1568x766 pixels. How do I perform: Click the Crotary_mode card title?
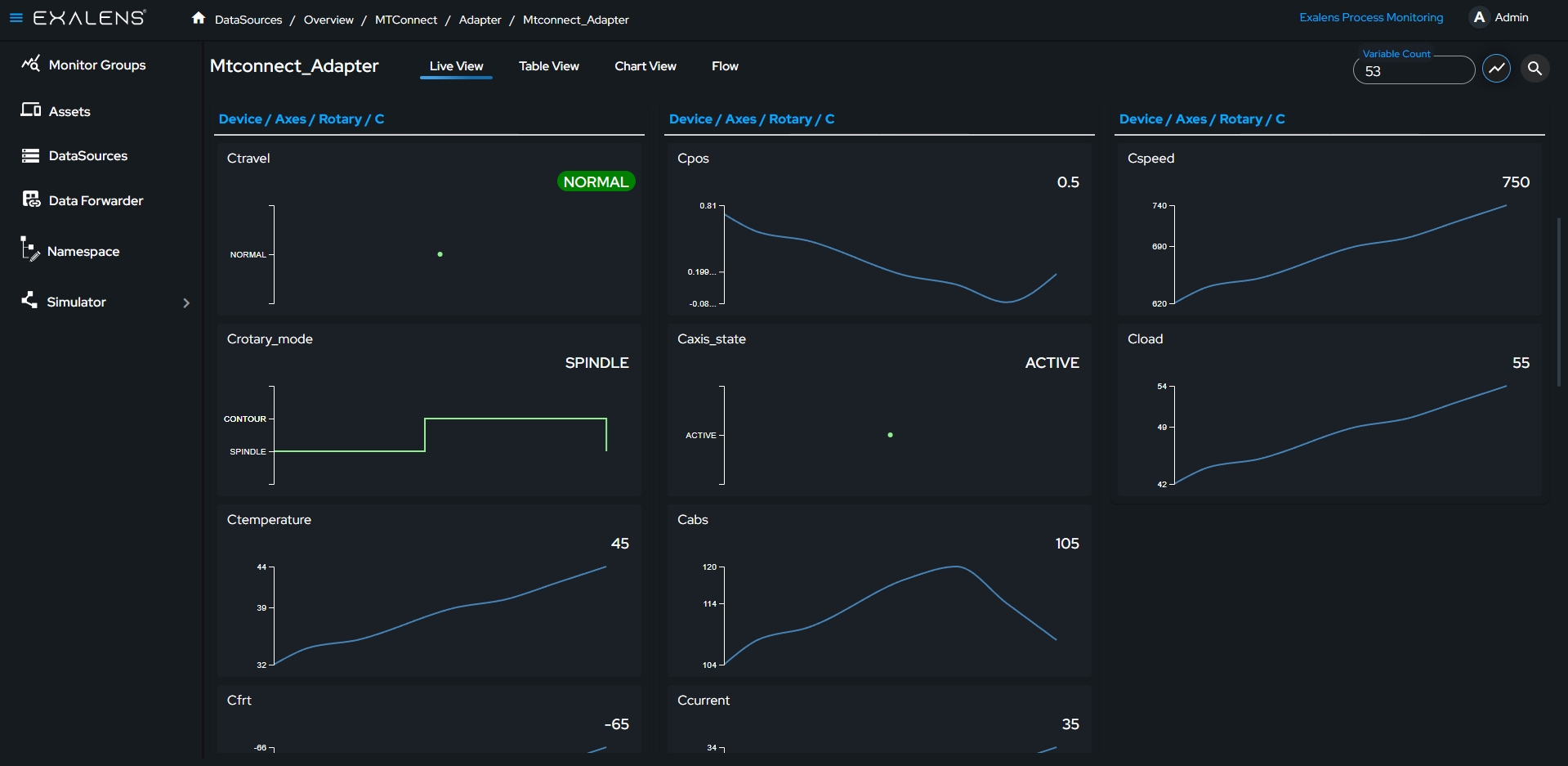point(270,338)
